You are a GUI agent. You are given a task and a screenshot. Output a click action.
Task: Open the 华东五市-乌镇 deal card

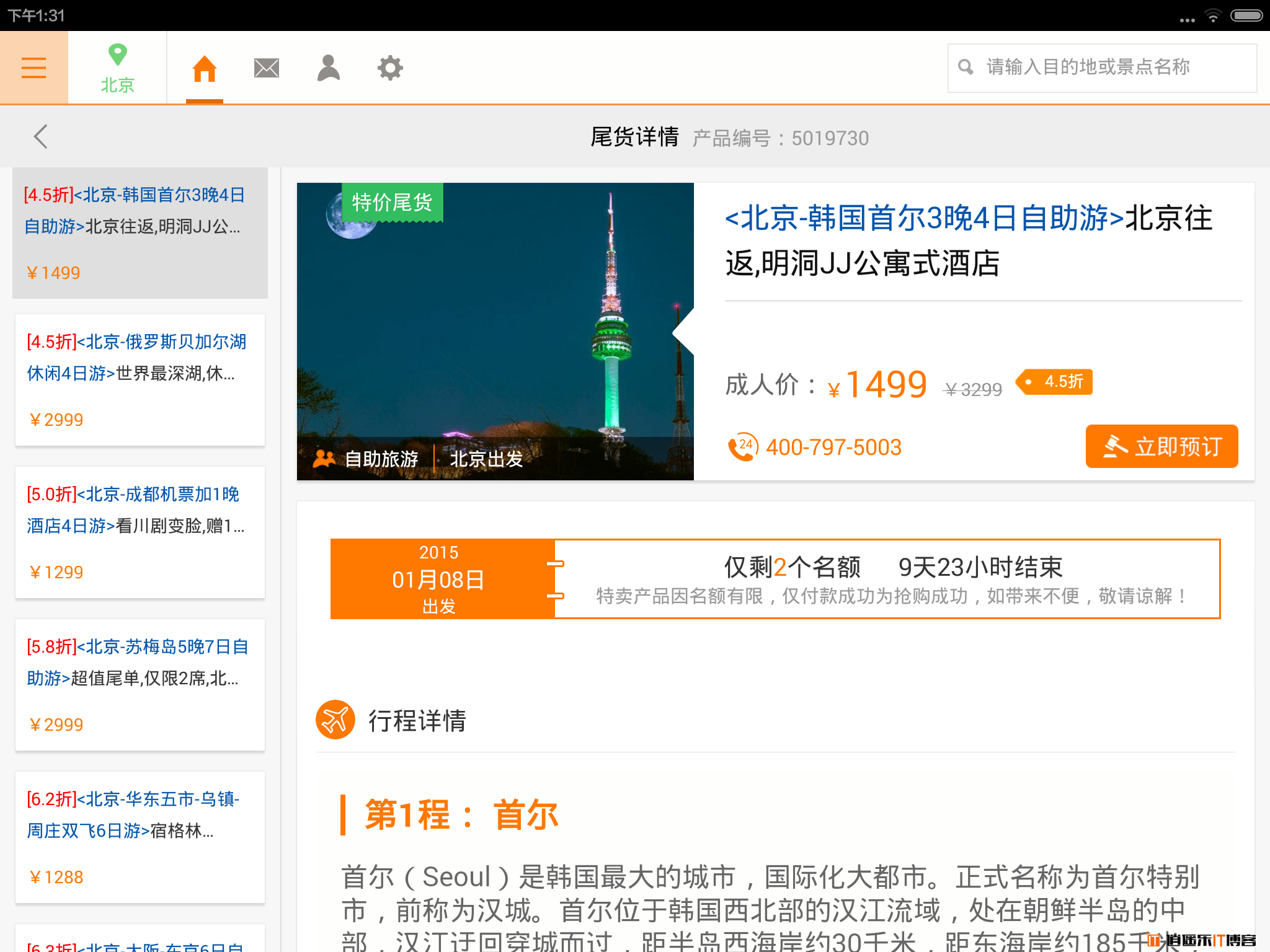140,837
